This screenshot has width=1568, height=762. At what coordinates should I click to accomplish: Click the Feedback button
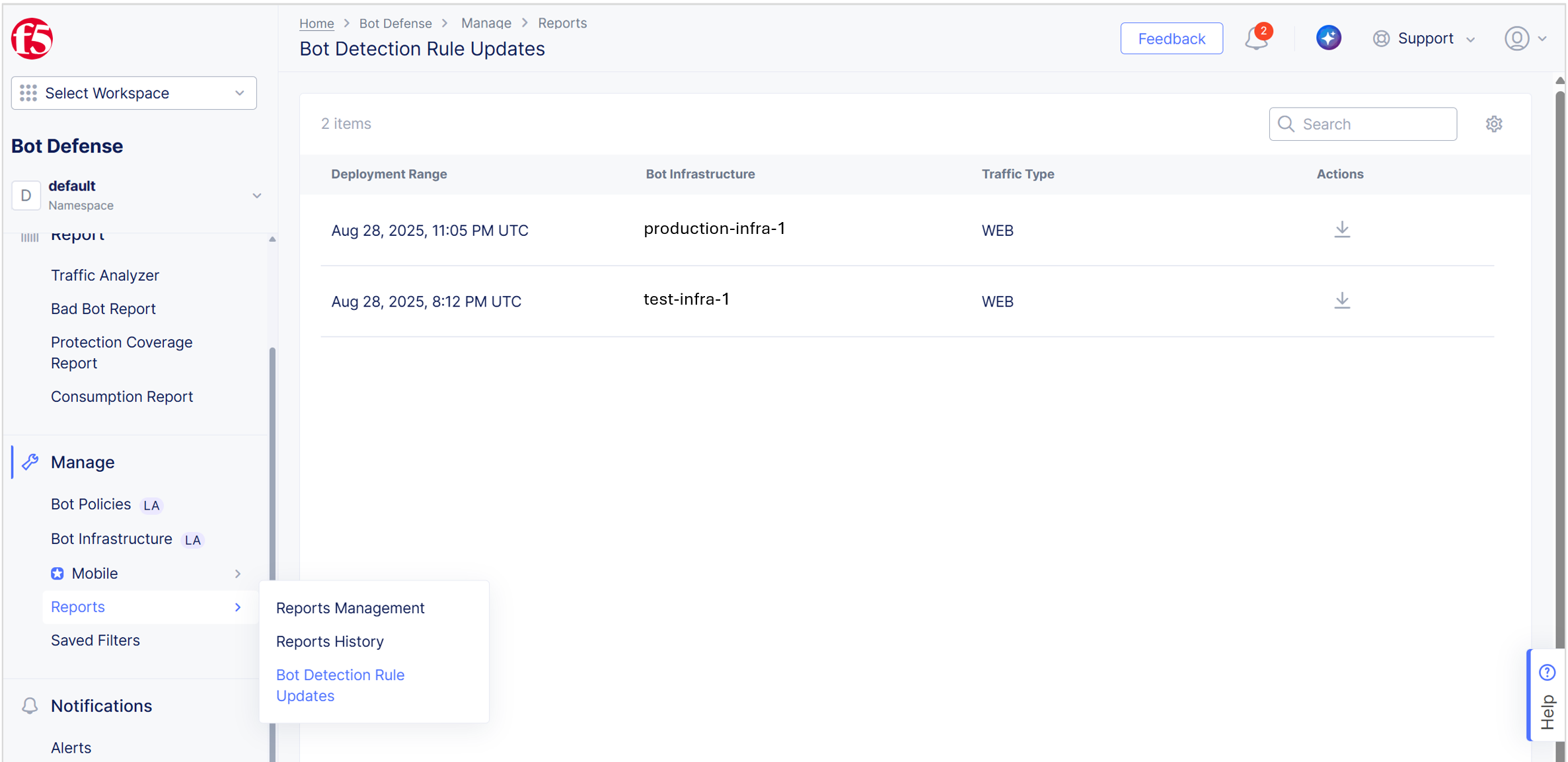[x=1171, y=38]
